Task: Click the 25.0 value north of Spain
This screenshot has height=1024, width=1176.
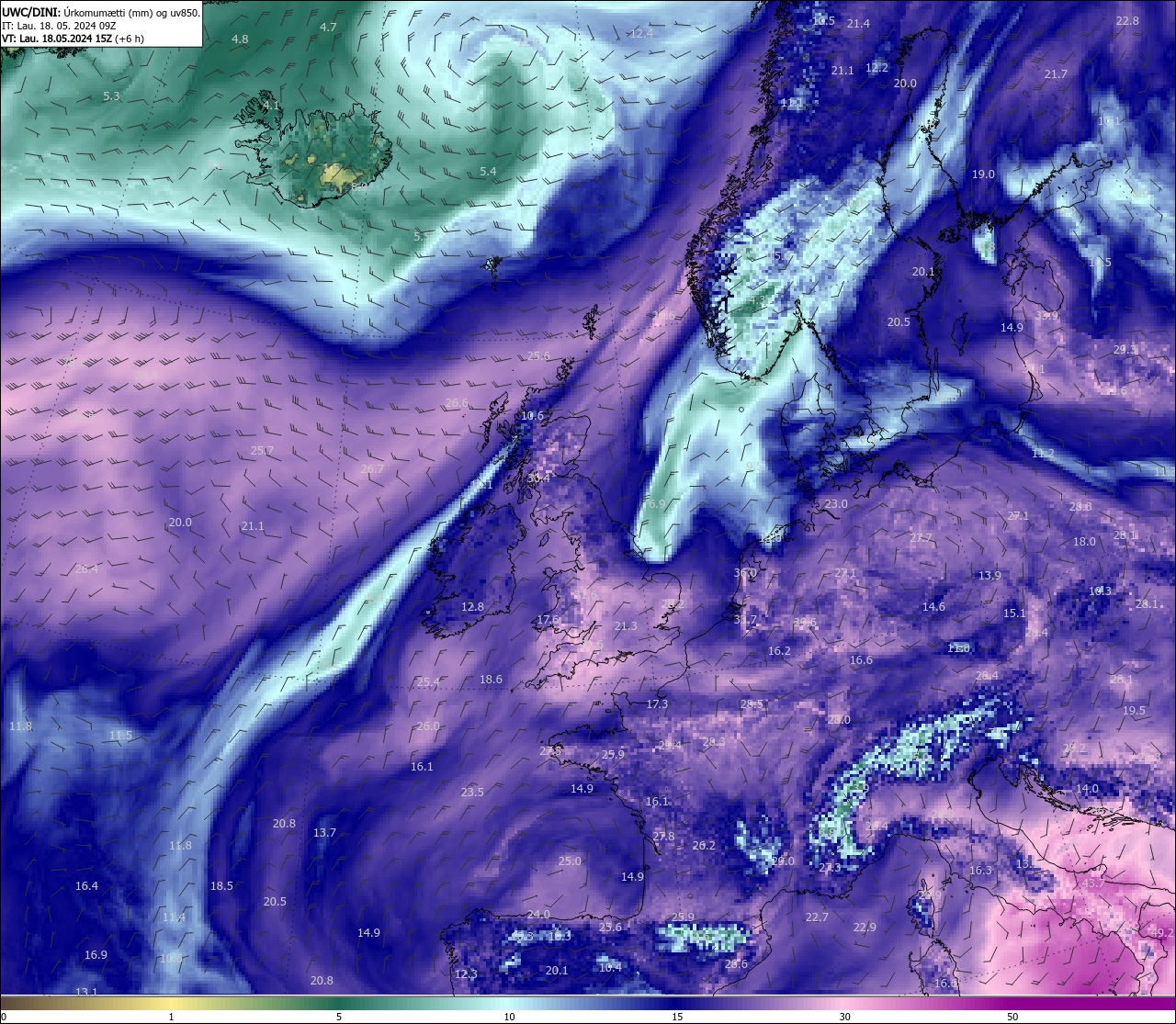Action: click(570, 861)
